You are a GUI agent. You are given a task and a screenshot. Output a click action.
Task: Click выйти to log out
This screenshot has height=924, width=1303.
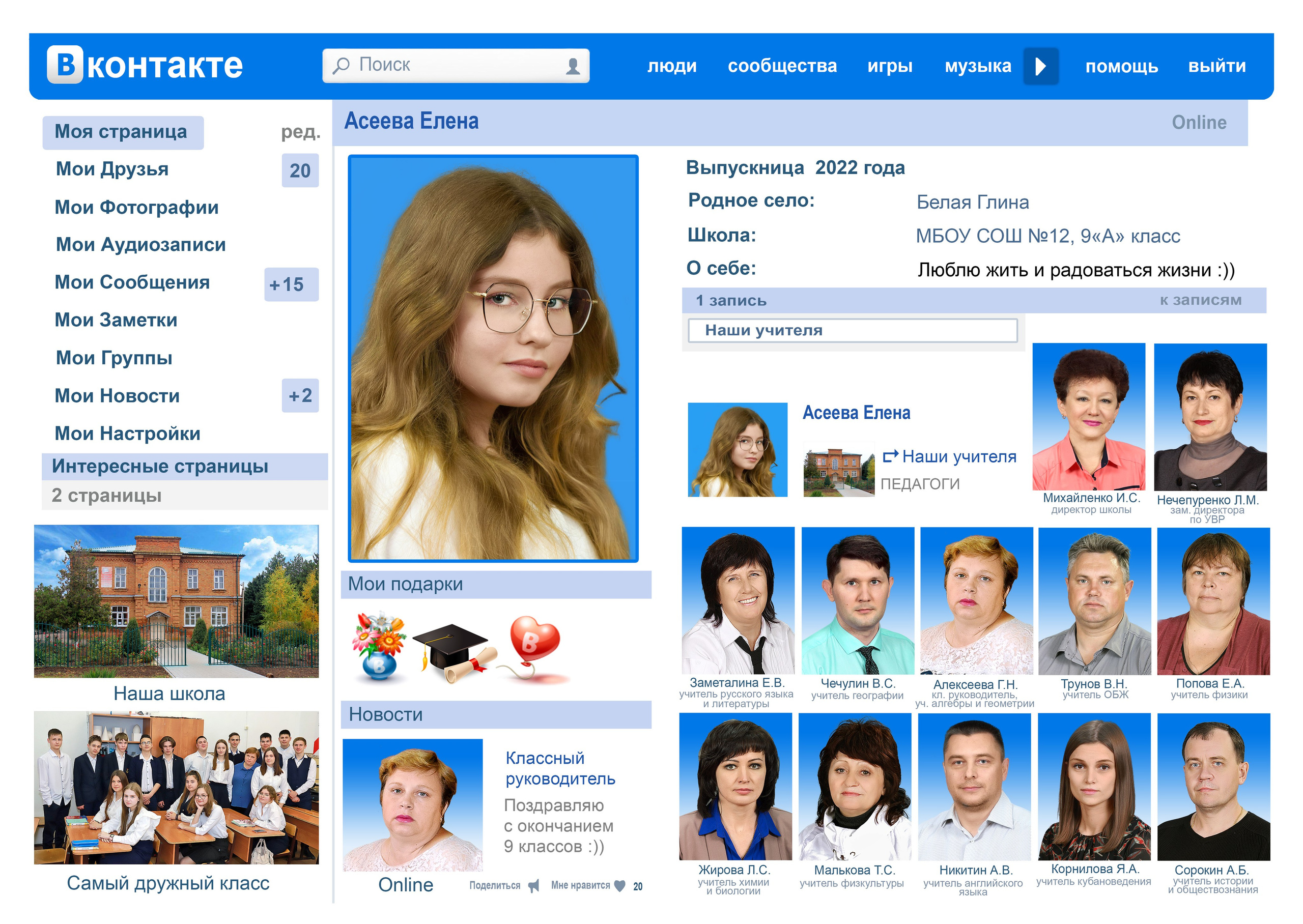[1216, 66]
